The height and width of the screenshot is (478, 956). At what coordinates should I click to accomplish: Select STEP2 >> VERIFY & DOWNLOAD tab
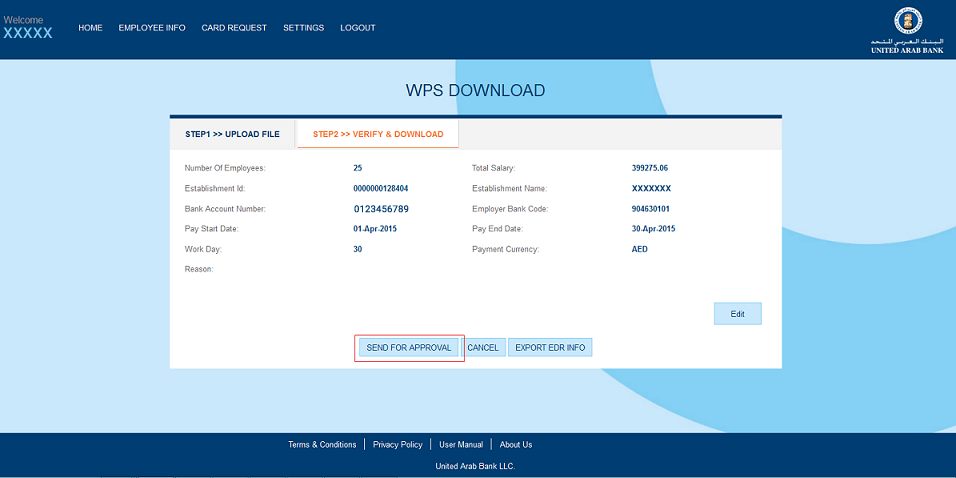[x=378, y=134]
